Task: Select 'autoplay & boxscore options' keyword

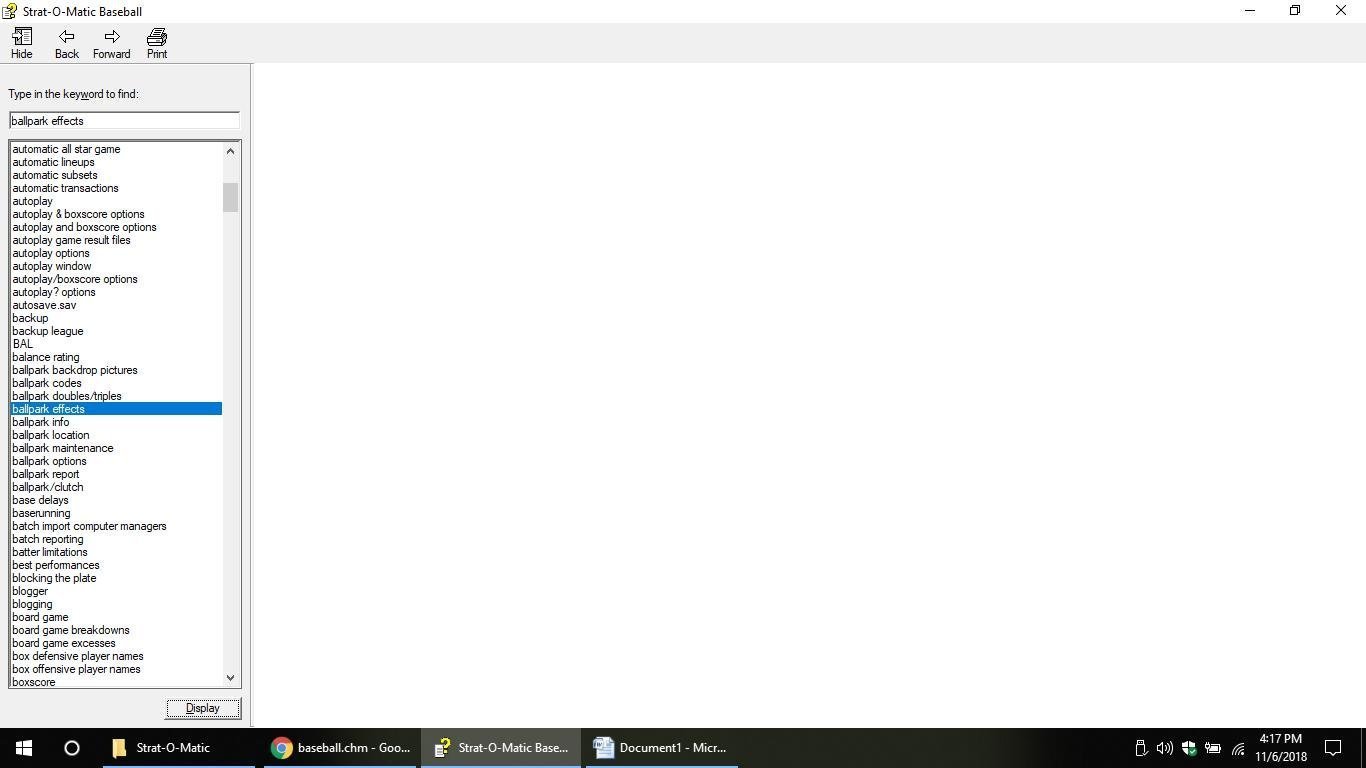Action: click(x=78, y=214)
